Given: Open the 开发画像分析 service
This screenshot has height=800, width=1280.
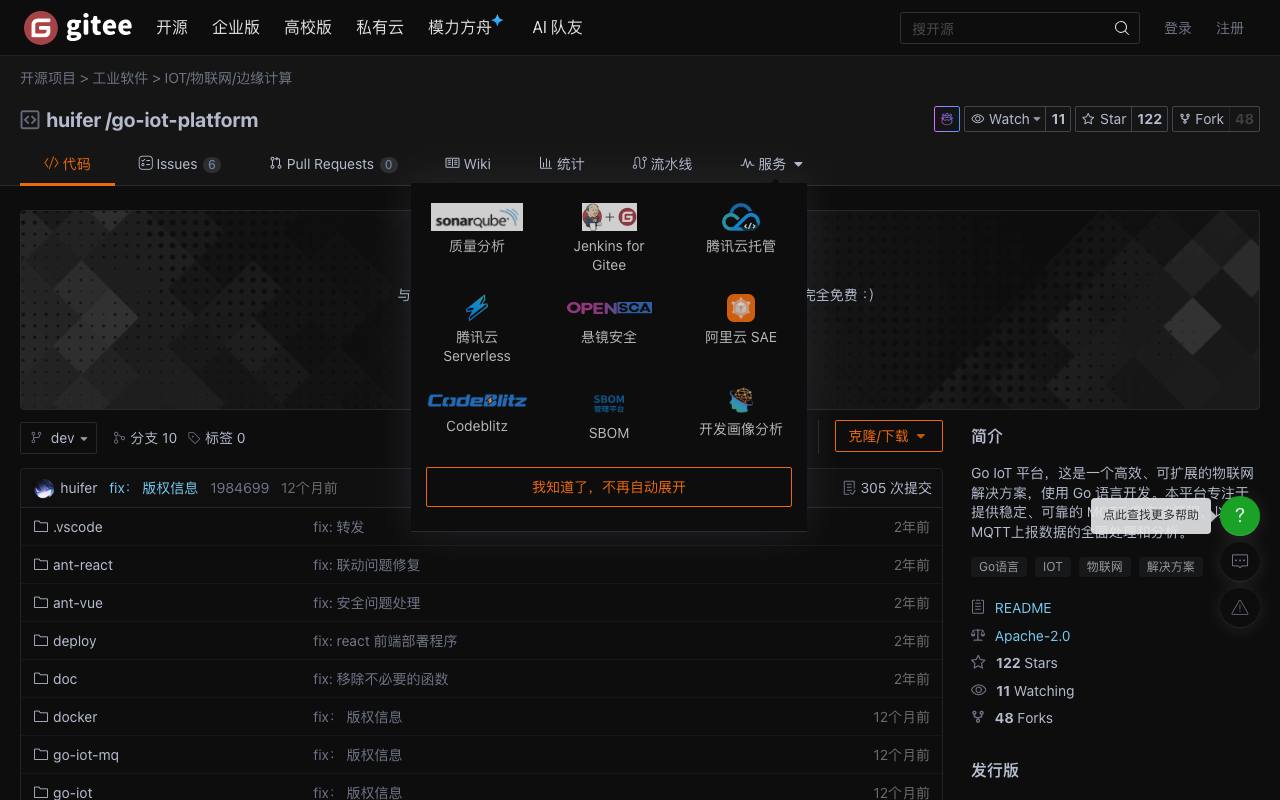Looking at the screenshot, I should (741, 413).
